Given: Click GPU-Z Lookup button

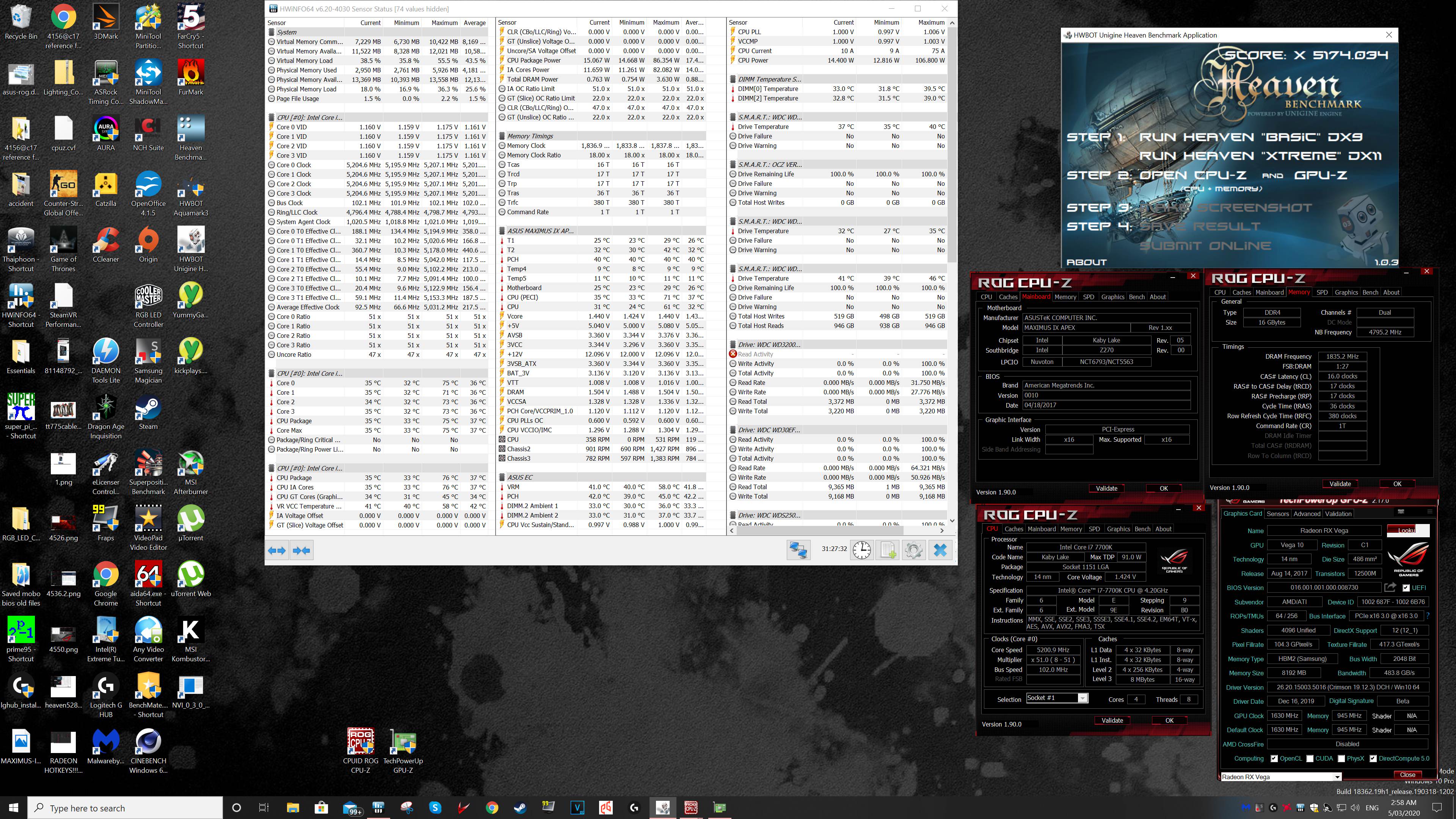Looking at the screenshot, I should (1408, 530).
